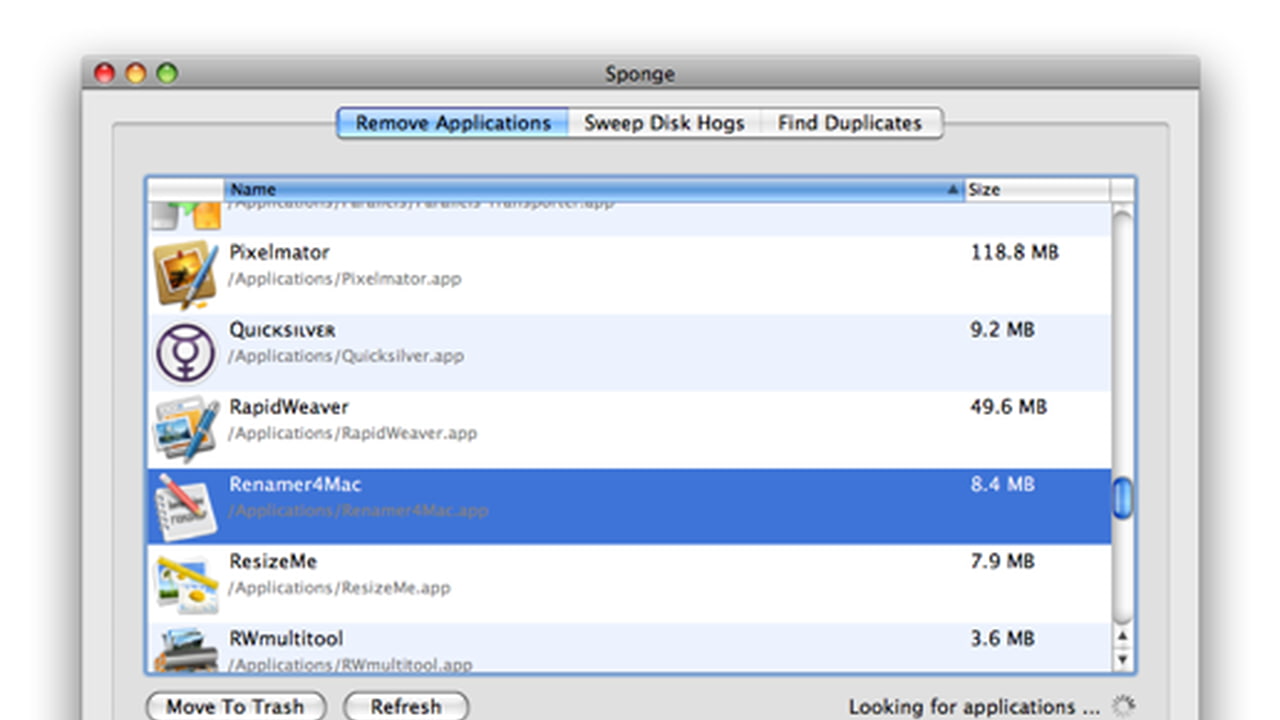This screenshot has width=1280, height=720.
Task: Click the 118.8 MB size value
Action: pos(1015,252)
